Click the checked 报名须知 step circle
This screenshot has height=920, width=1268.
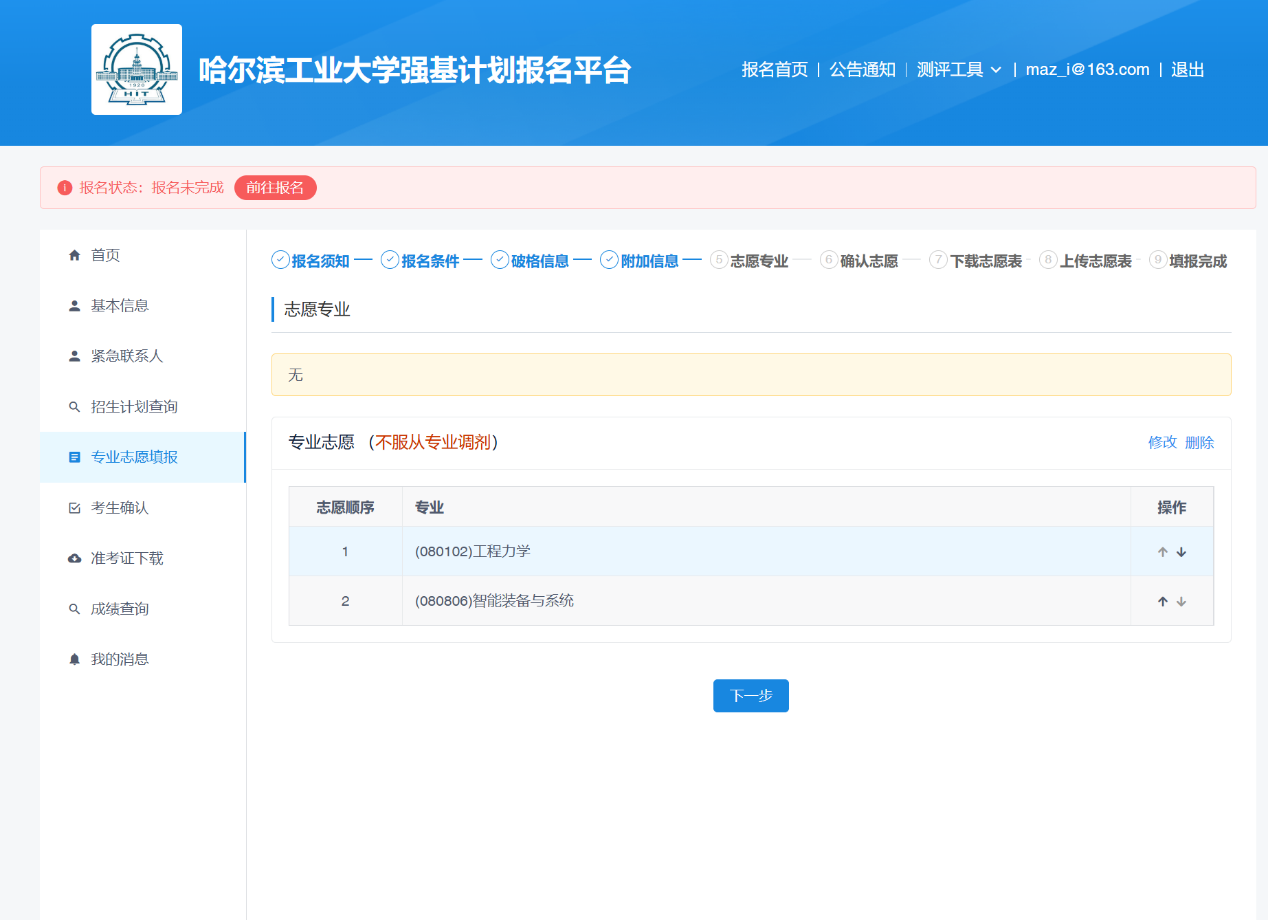(280, 260)
